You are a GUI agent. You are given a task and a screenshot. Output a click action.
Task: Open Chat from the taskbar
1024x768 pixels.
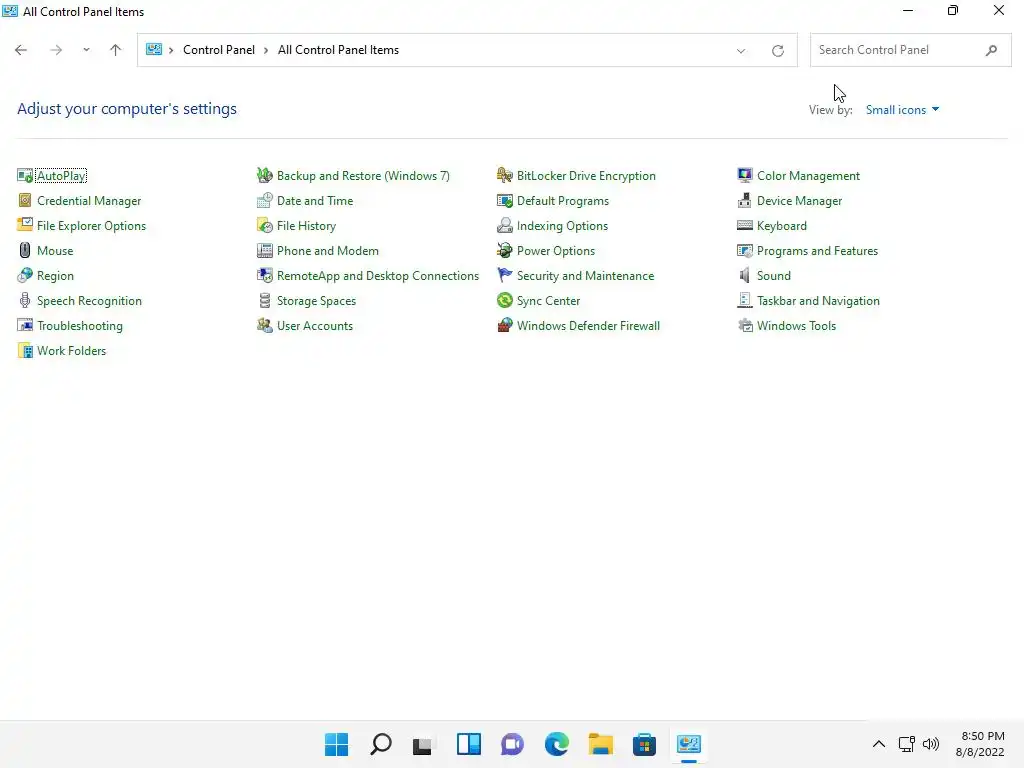click(513, 744)
